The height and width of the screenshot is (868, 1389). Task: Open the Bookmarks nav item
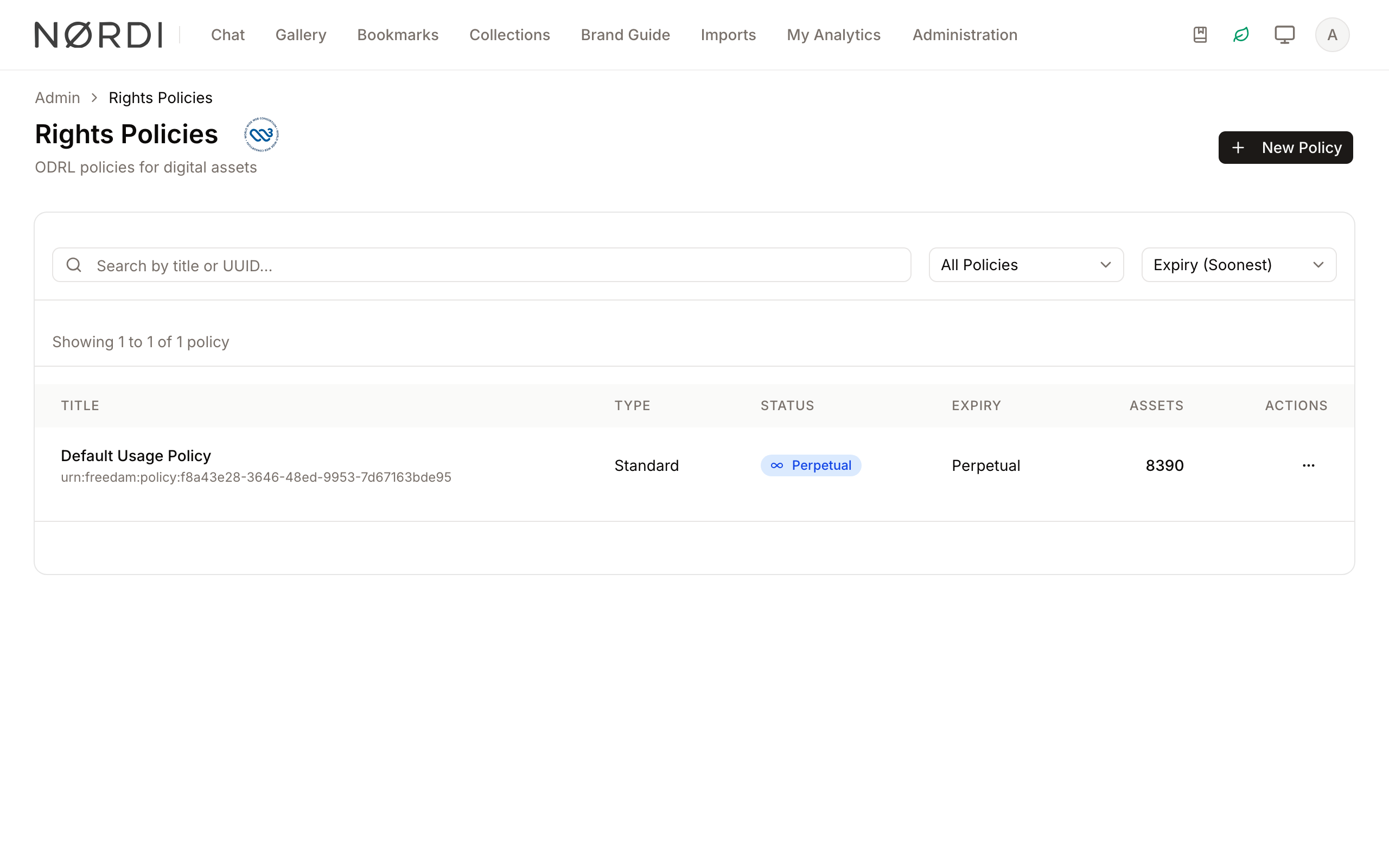coord(398,35)
